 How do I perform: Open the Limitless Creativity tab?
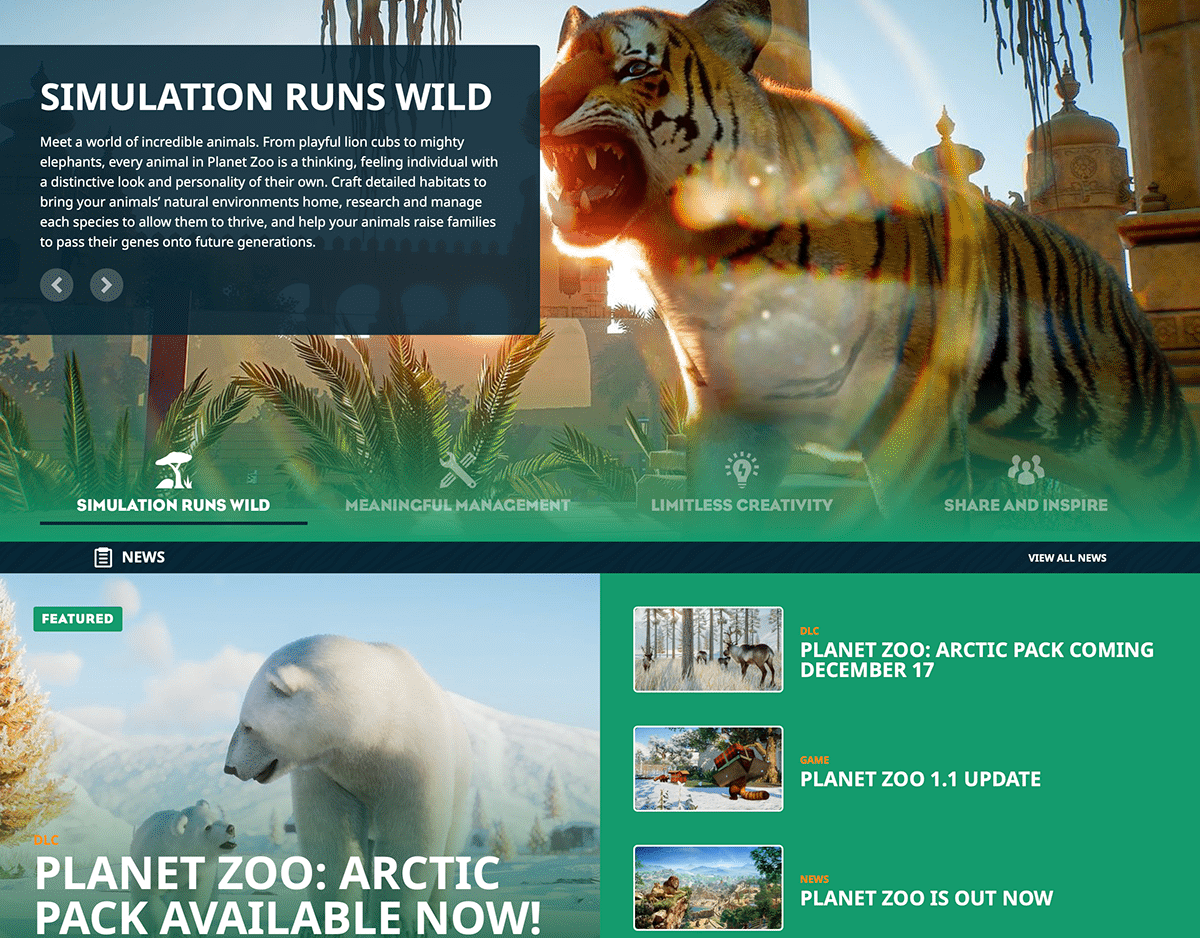click(x=741, y=505)
